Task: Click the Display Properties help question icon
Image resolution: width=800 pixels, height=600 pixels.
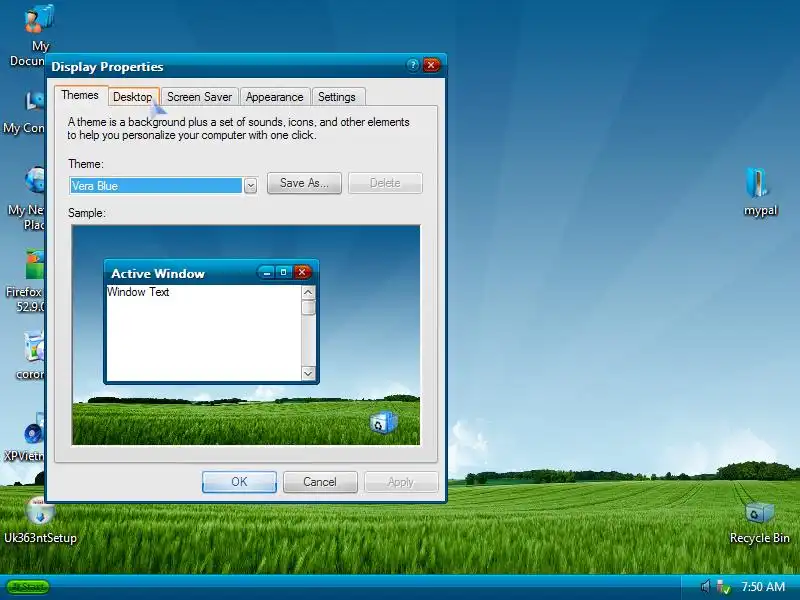Action: [413, 65]
